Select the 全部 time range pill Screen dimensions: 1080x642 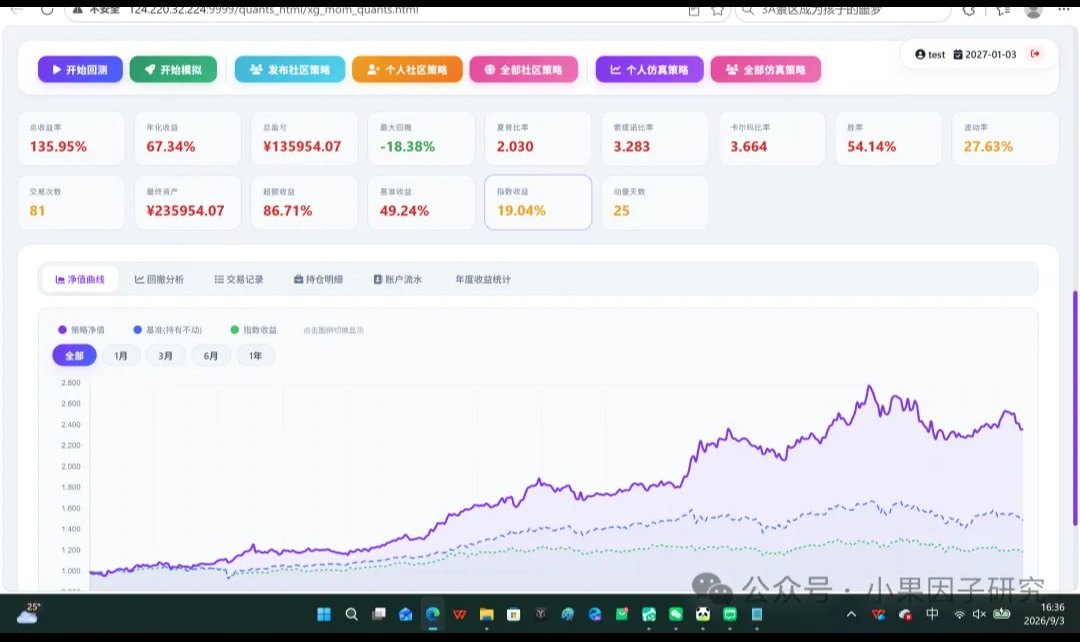74,355
